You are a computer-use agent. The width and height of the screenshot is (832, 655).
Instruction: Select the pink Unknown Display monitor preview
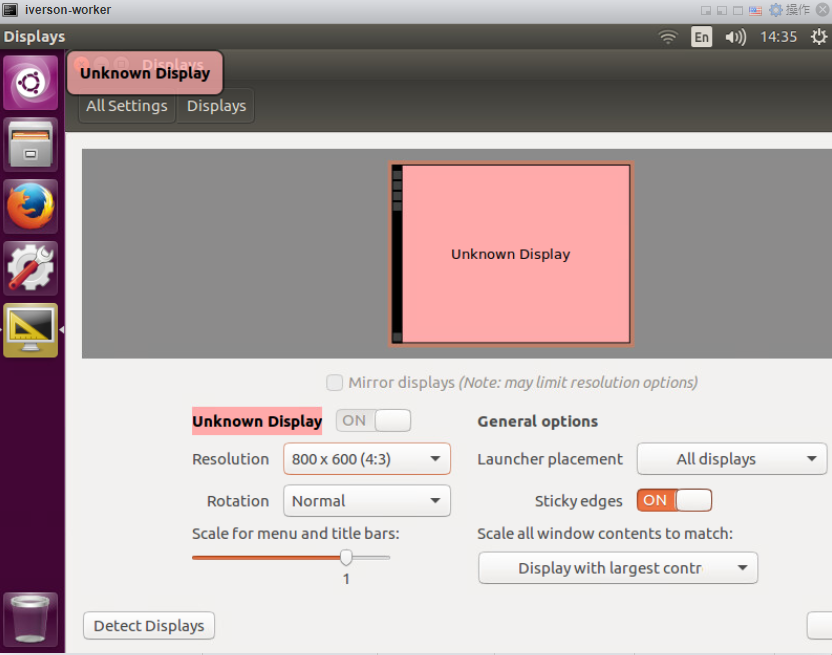click(x=511, y=254)
